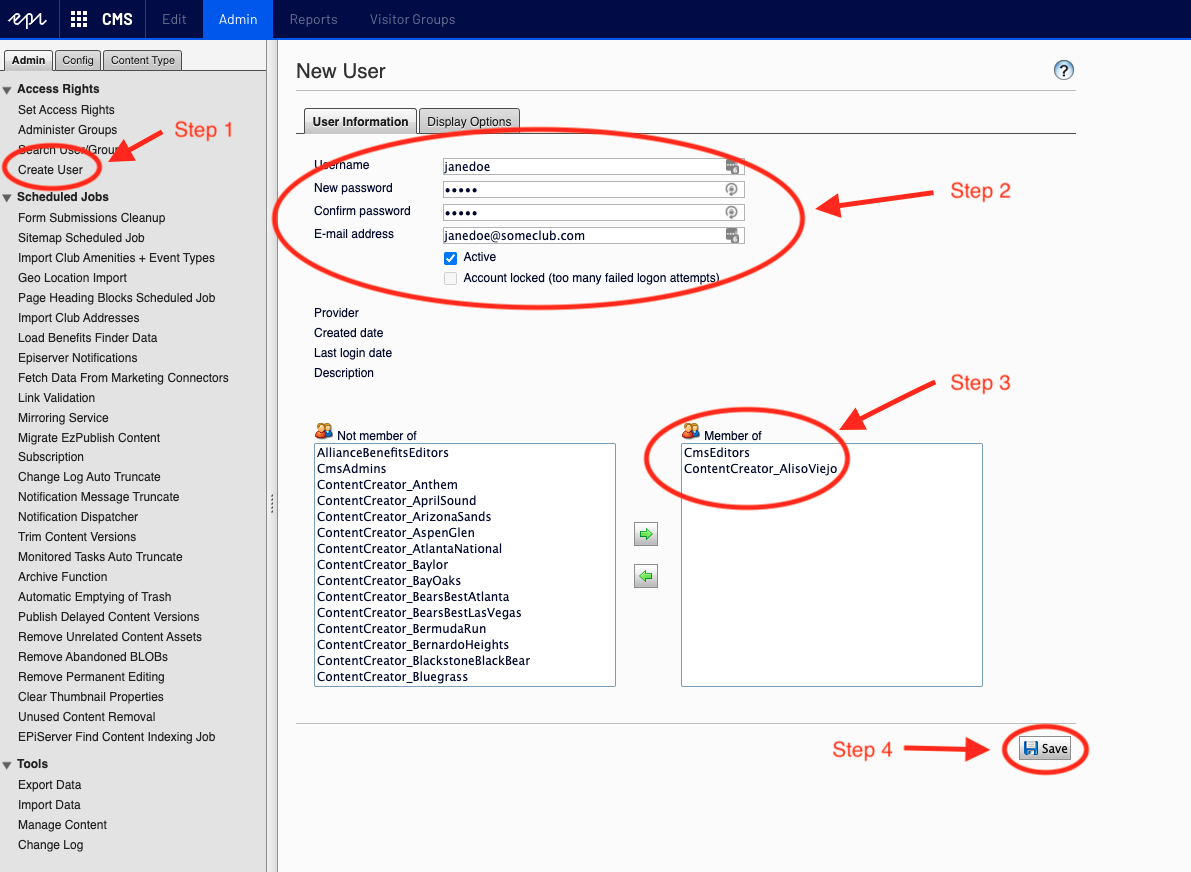This screenshot has height=872, width=1191.
Task: Click the Member of group icon
Action: coord(690,431)
